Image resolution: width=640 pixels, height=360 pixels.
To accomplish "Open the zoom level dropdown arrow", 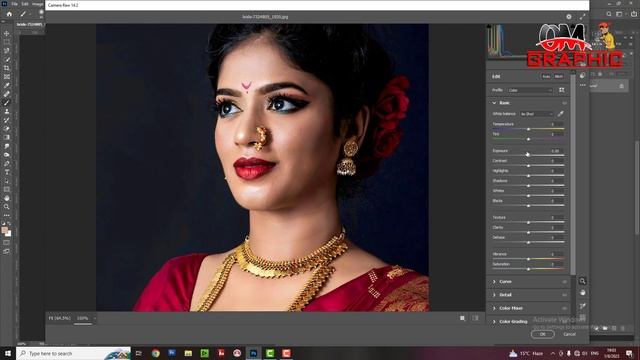I will coord(95,318).
